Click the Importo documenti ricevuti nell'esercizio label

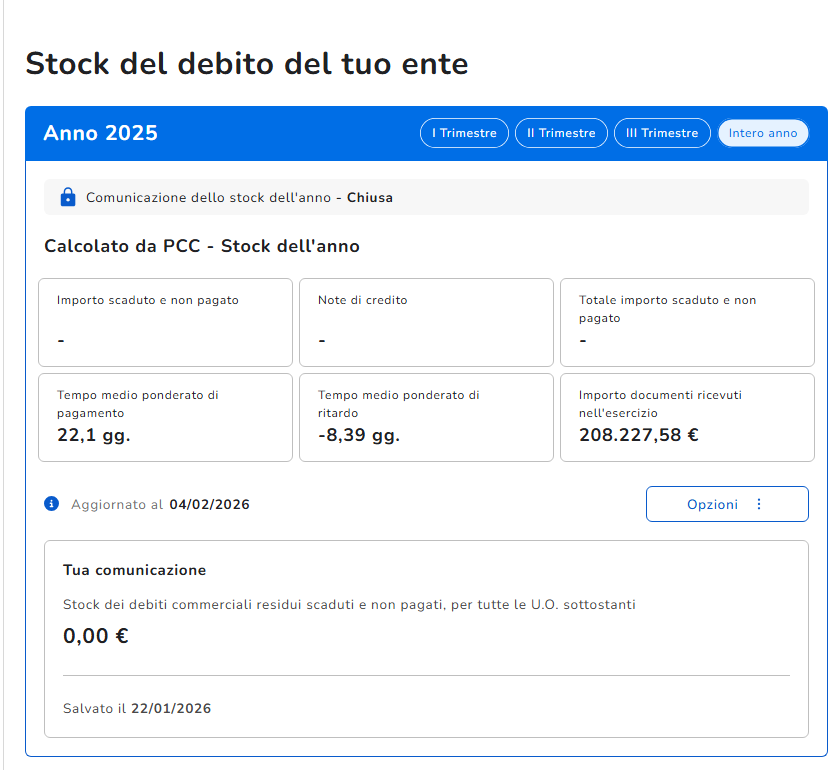[660, 404]
